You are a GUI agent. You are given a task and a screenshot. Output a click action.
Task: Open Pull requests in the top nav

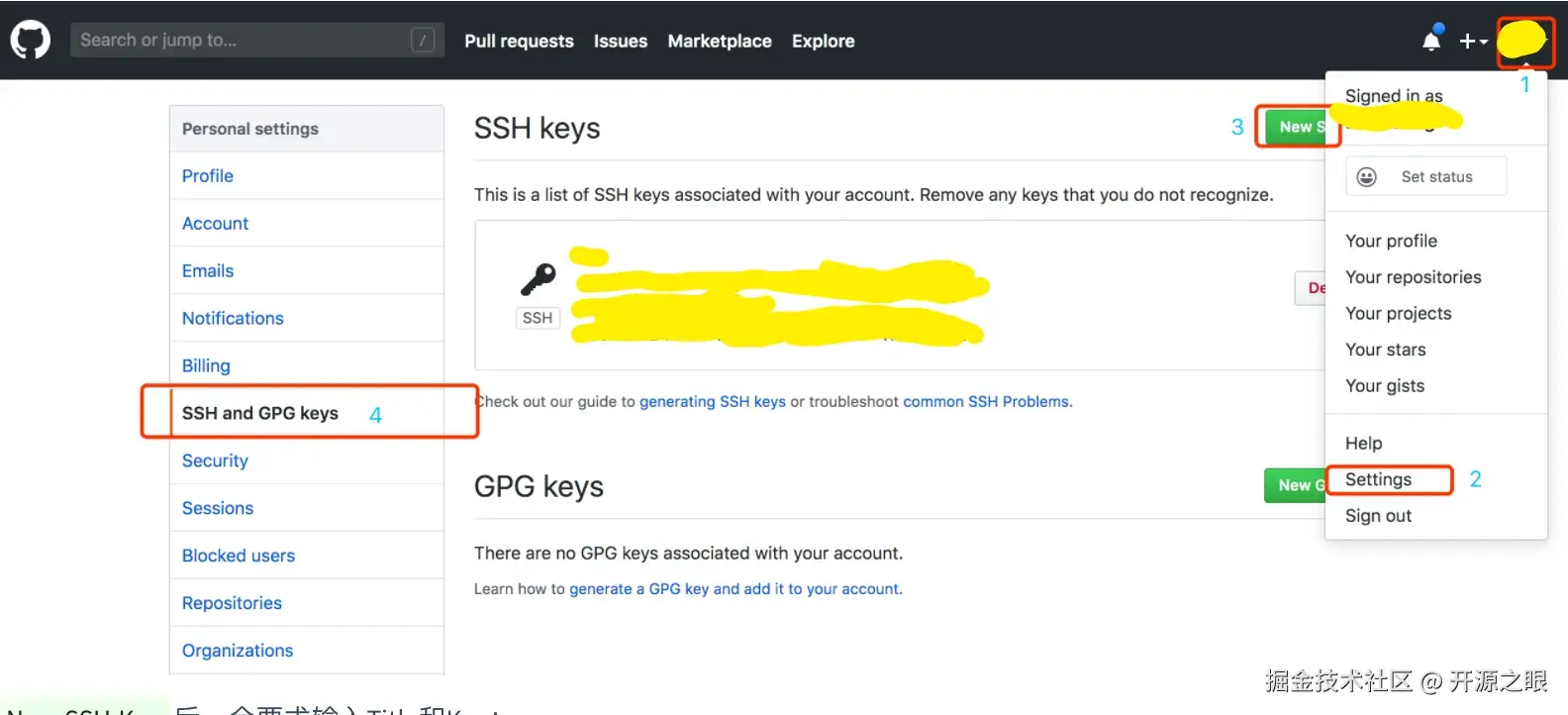point(519,42)
